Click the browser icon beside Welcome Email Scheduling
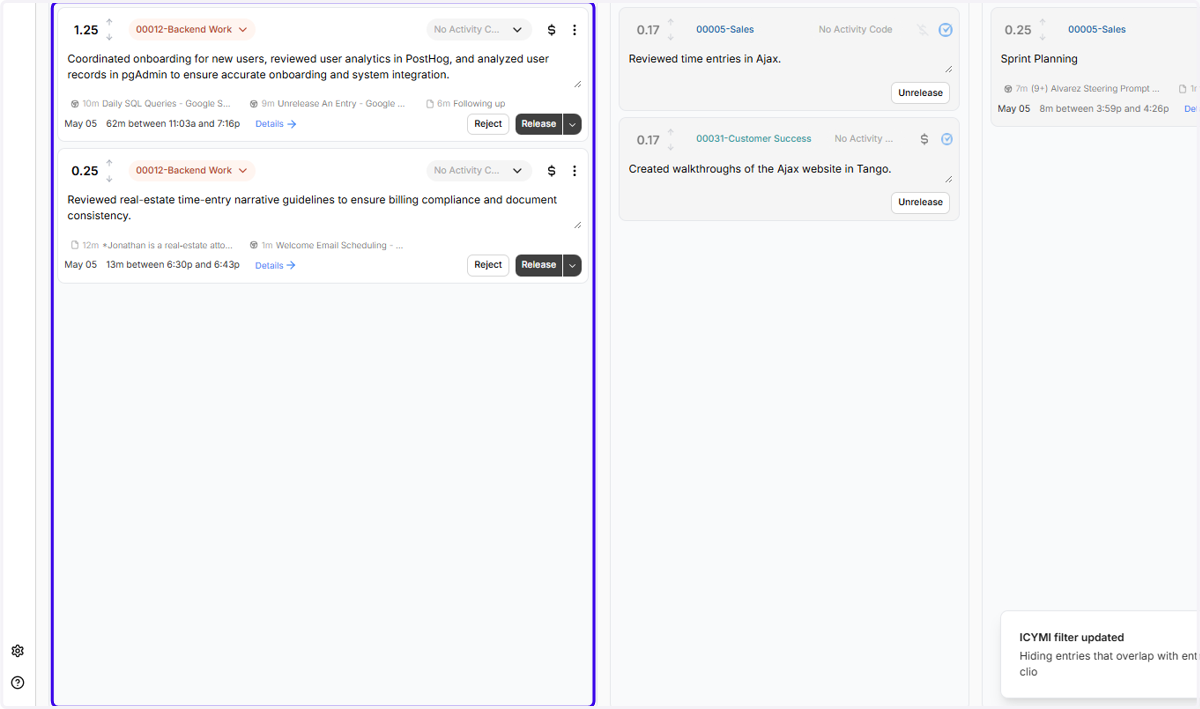 point(254,245)
